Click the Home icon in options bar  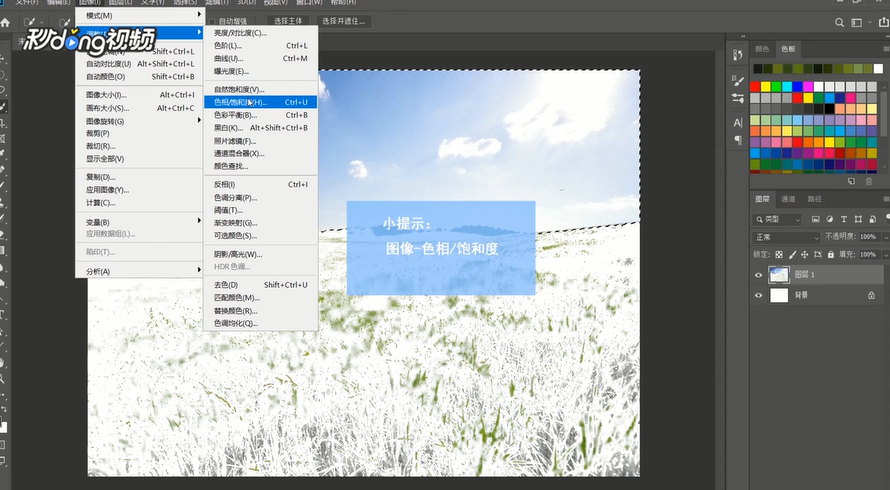pyautogui.click(x=5, y=23)
